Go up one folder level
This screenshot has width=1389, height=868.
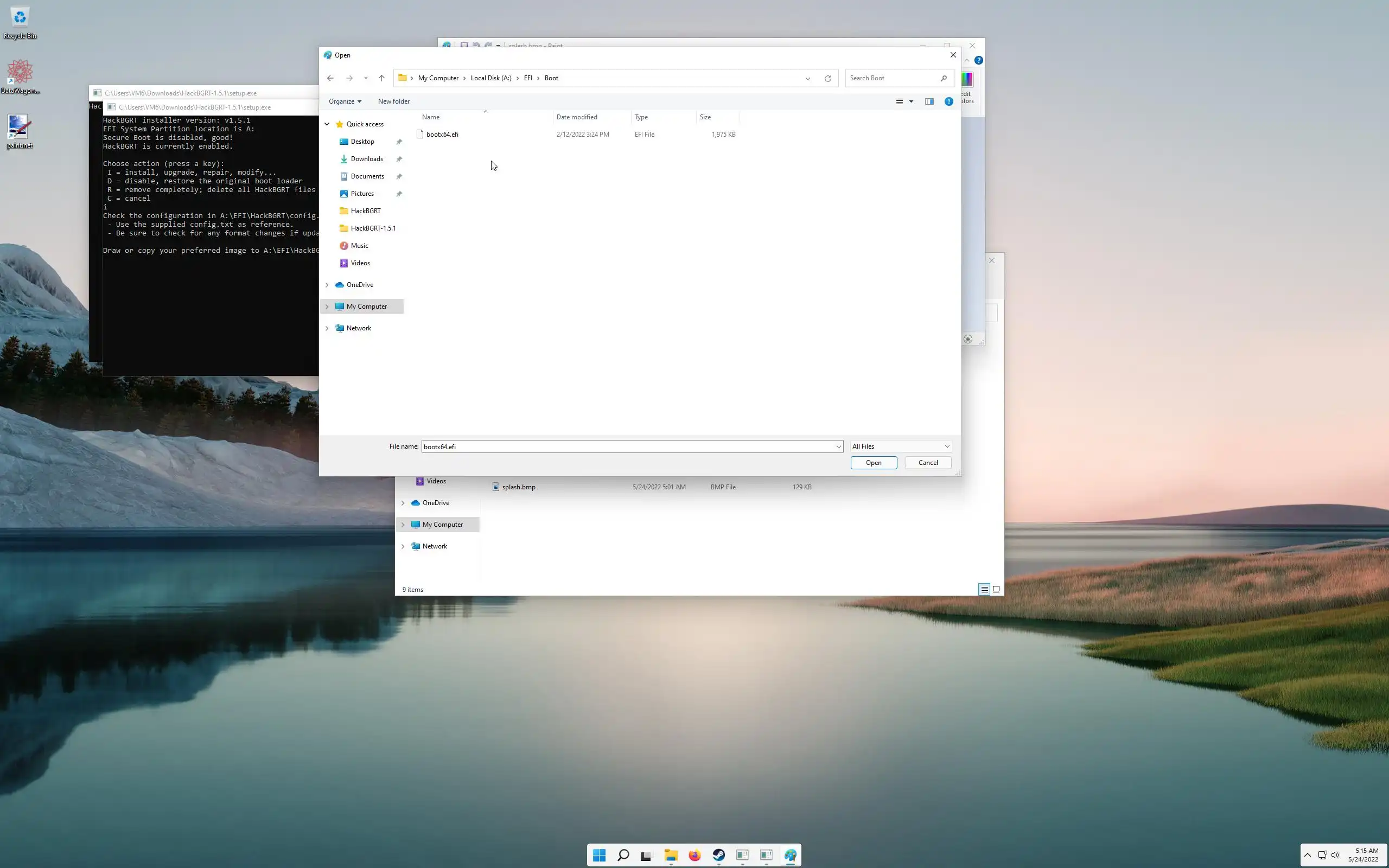coord(381,78)
